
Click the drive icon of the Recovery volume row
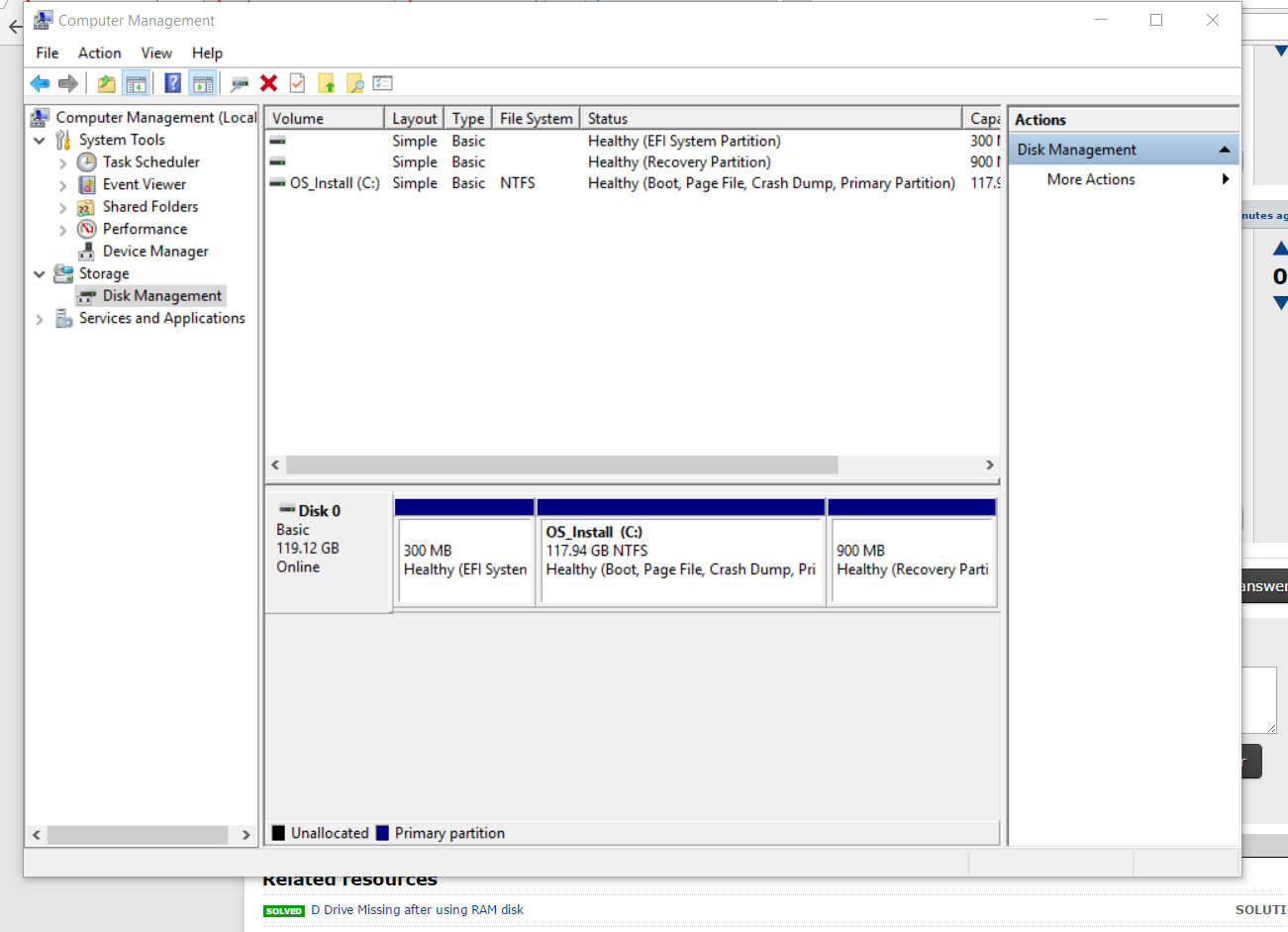point(278,161)
